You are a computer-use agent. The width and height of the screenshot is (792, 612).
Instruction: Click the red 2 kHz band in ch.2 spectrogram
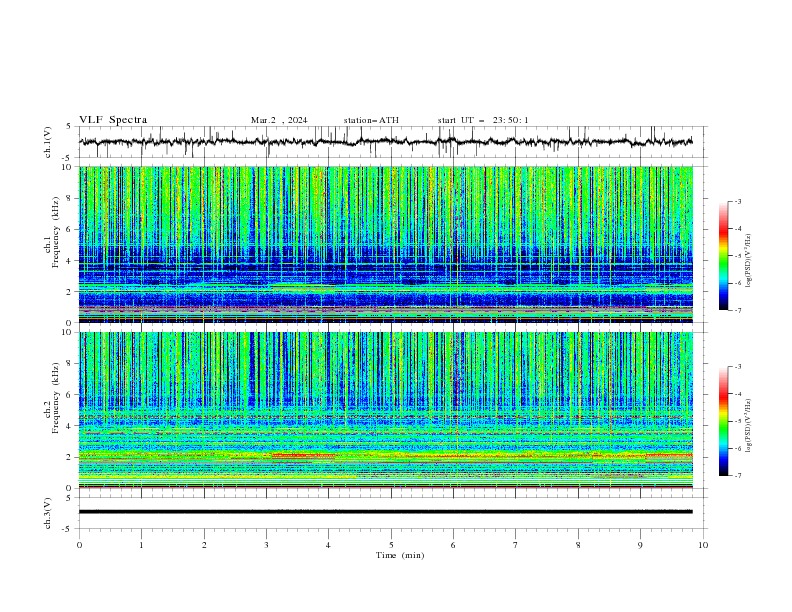tap(303, 455)
